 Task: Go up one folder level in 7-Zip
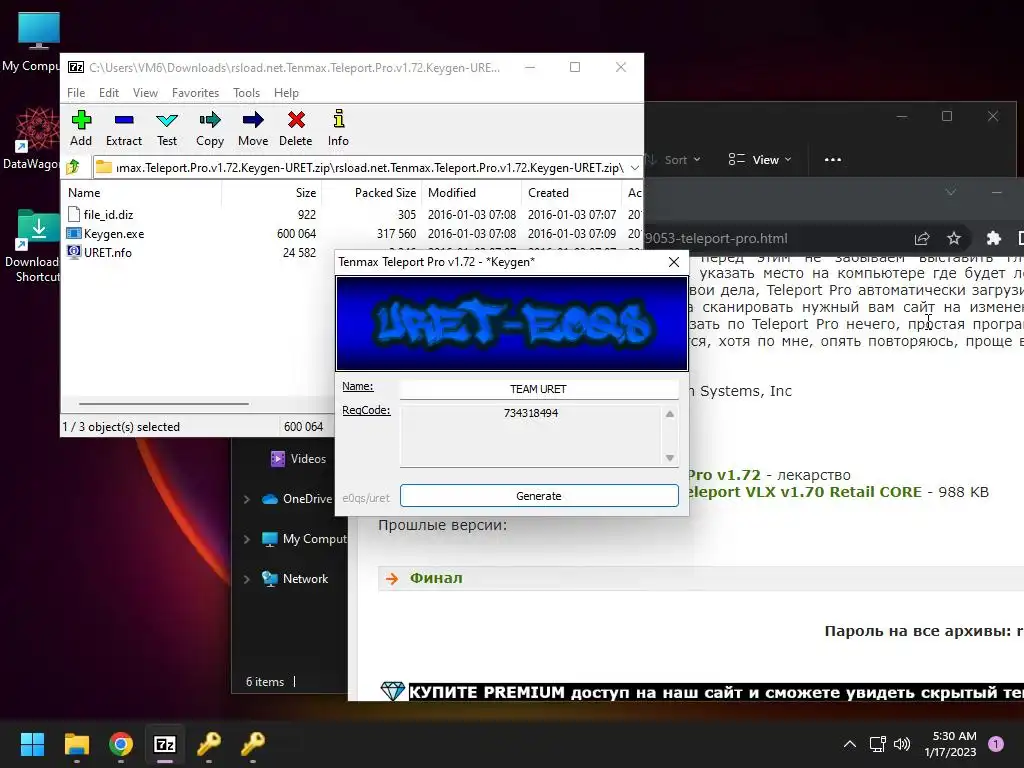[x=73, y=167]
